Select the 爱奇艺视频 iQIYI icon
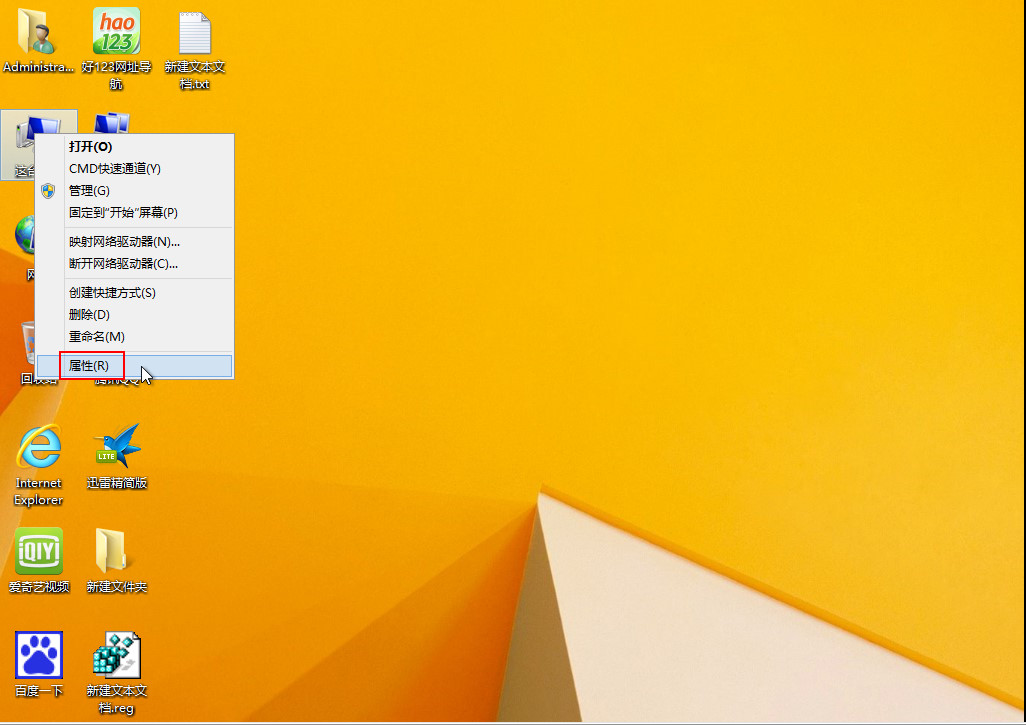Viewport: 1026px width, 725px height. 38,551
